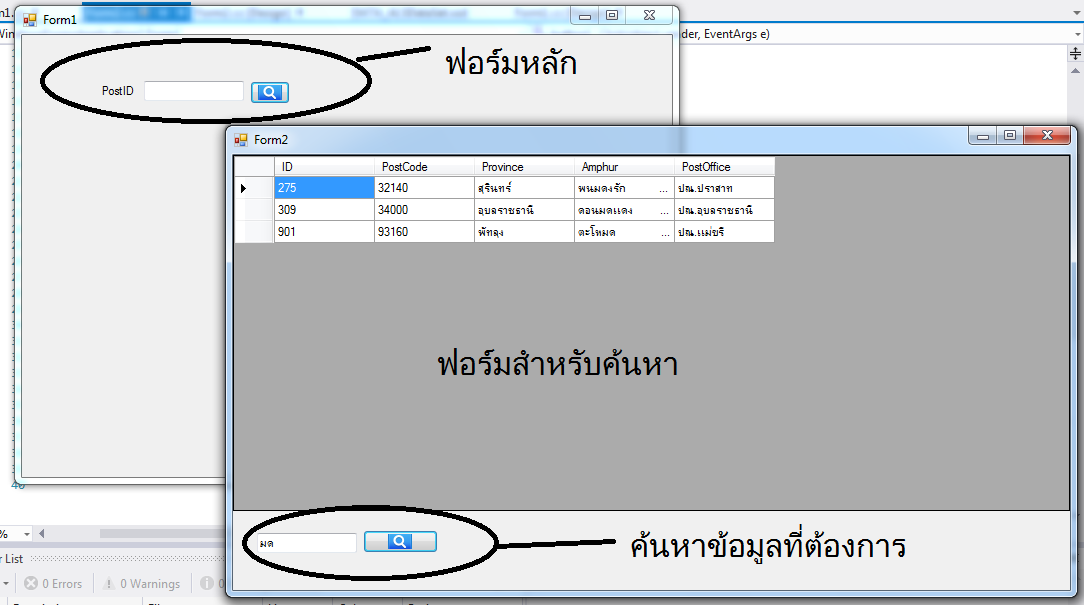Image resolution: width=1084 pixels, height=605 pixels.
Task: Minimize the Form2 window
Action: 982,136
